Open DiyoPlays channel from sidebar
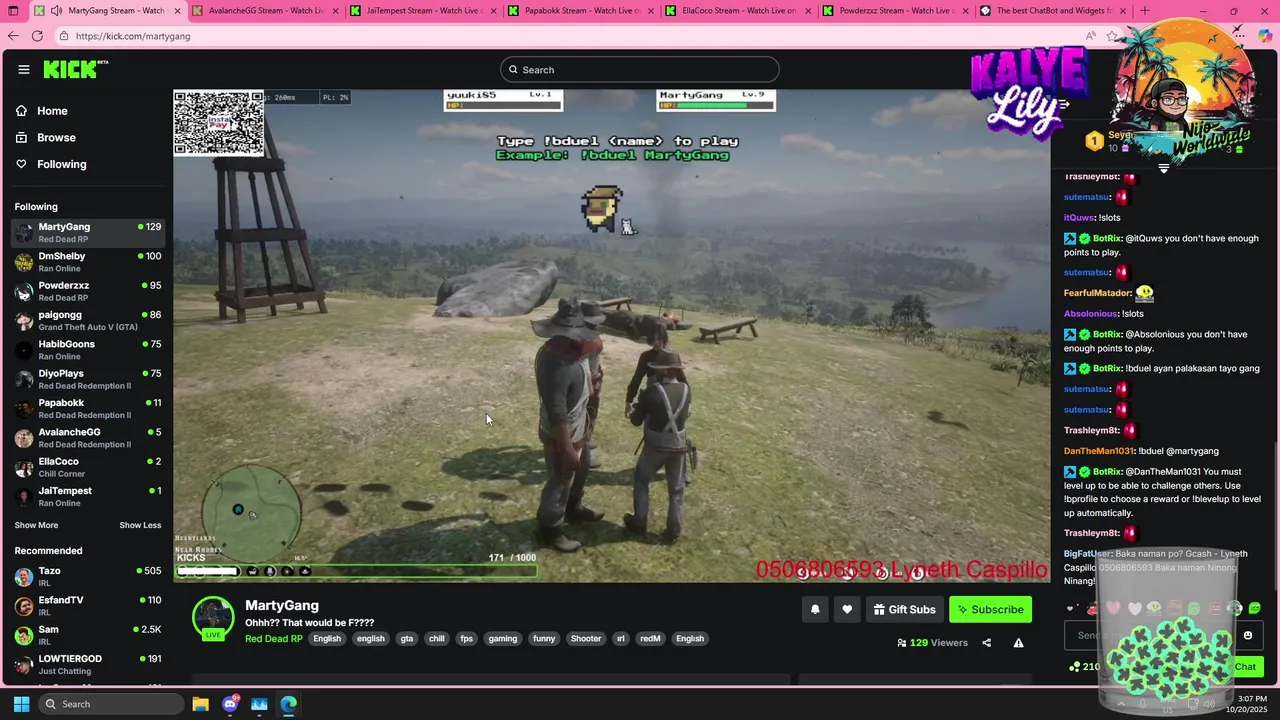The height and width of the screenshot is (720, 1280). [87, 379]
